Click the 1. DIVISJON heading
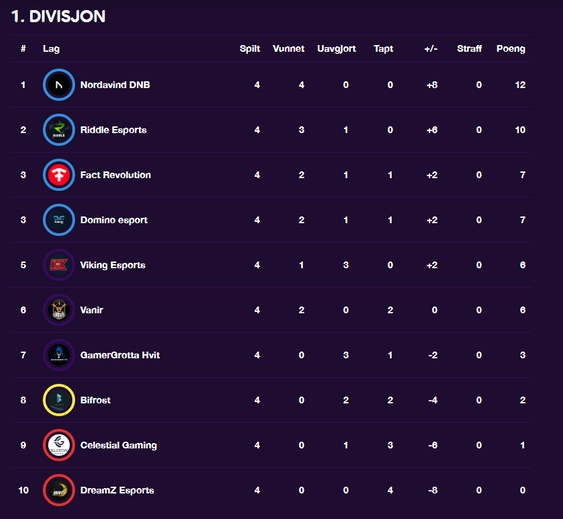563x519 pixels. [58, 16]
